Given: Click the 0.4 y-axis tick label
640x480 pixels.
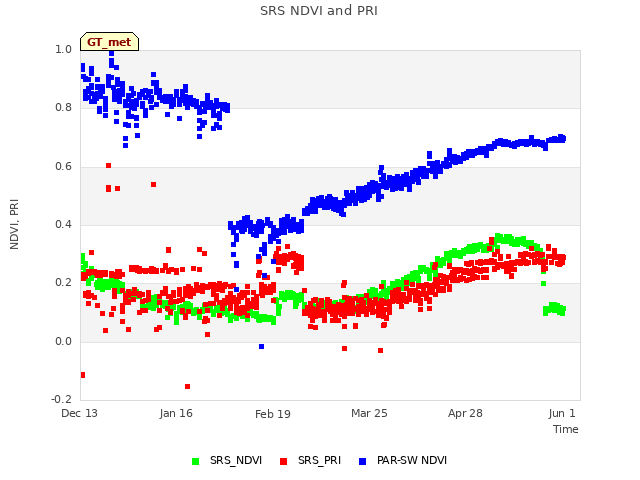Looking at the screenshot, I should 63,224.
